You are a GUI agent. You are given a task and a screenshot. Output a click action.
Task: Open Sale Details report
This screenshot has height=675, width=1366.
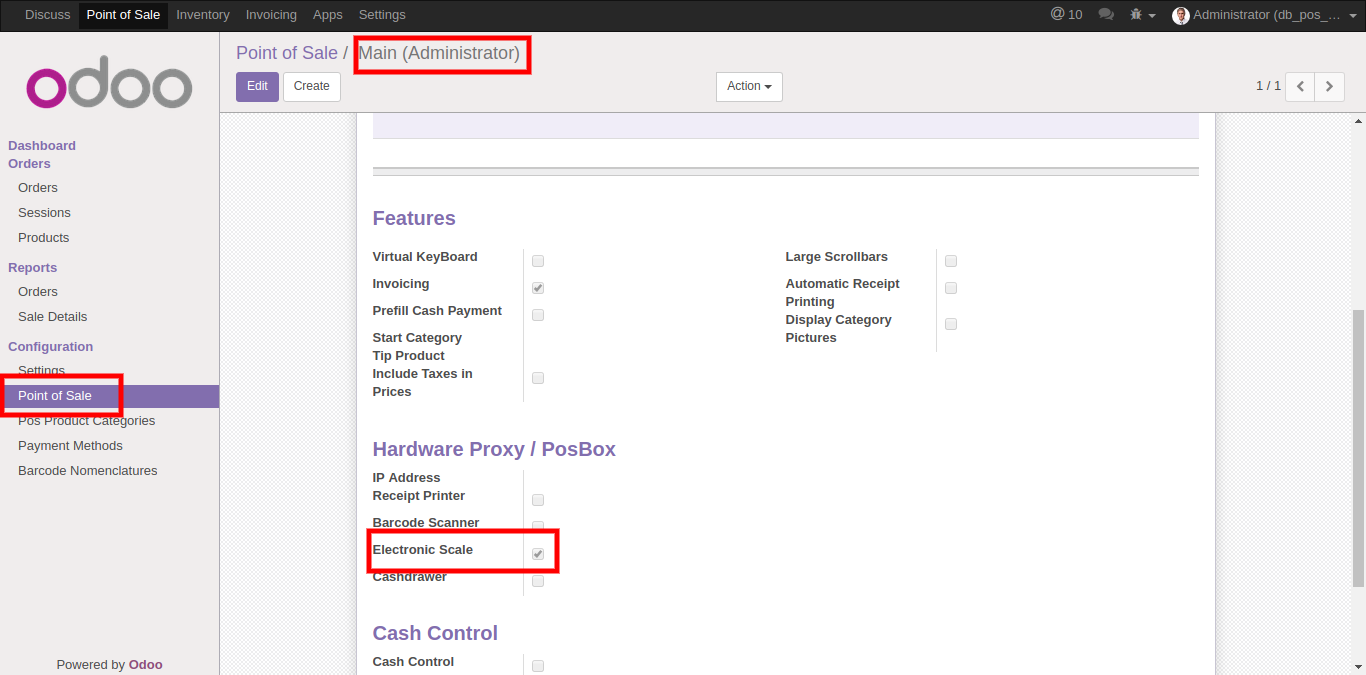tap(53, 317)
